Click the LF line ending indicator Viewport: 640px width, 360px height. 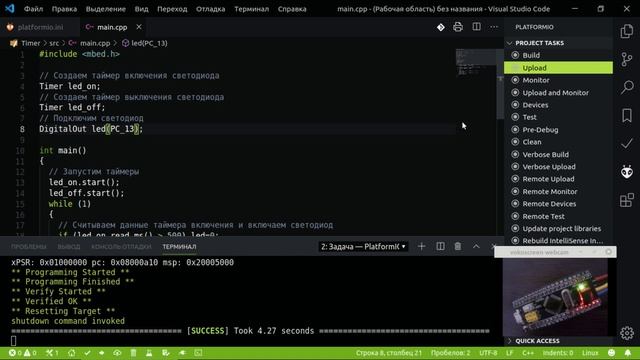(x=510, y=353)
